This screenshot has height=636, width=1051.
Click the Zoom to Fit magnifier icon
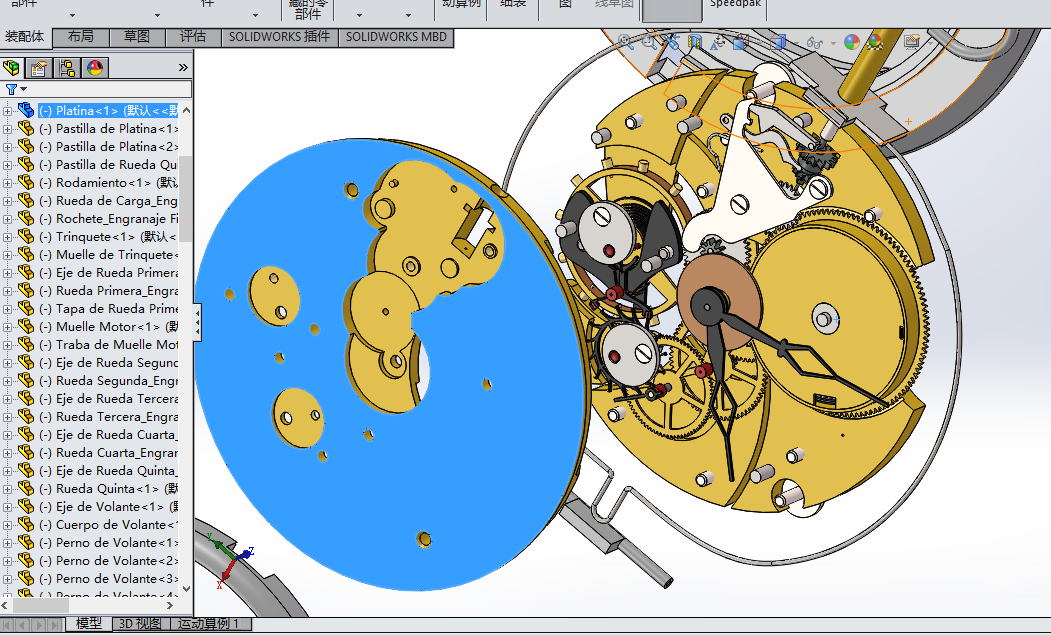625,42
